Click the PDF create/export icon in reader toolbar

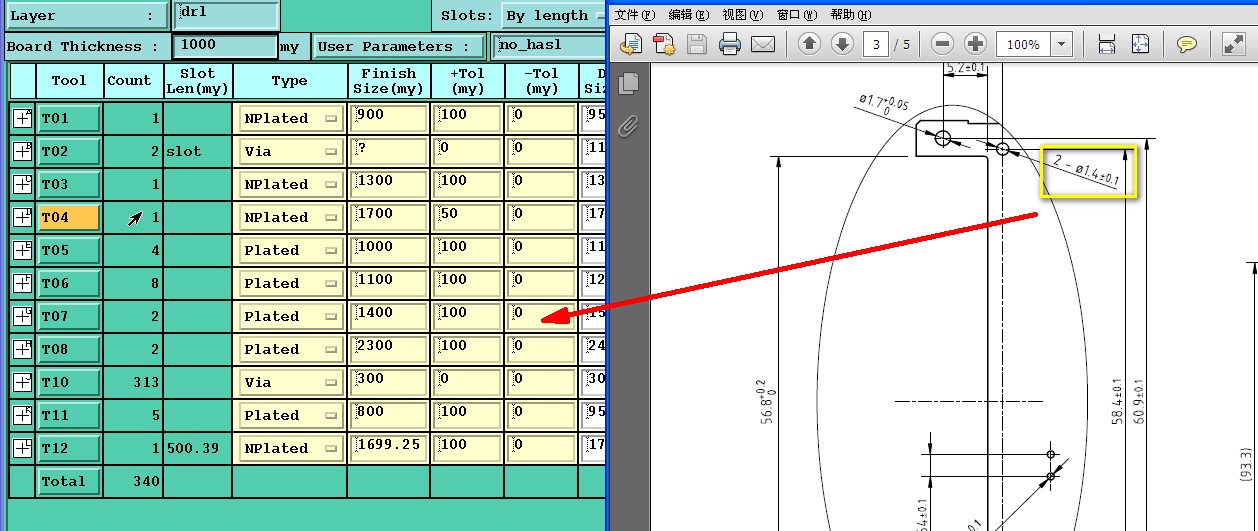(630, 44)
